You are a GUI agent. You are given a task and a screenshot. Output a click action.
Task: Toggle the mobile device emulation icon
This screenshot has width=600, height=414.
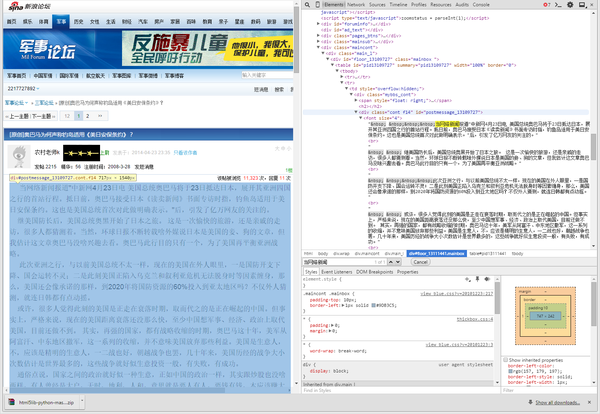click(x=317, y=5)
